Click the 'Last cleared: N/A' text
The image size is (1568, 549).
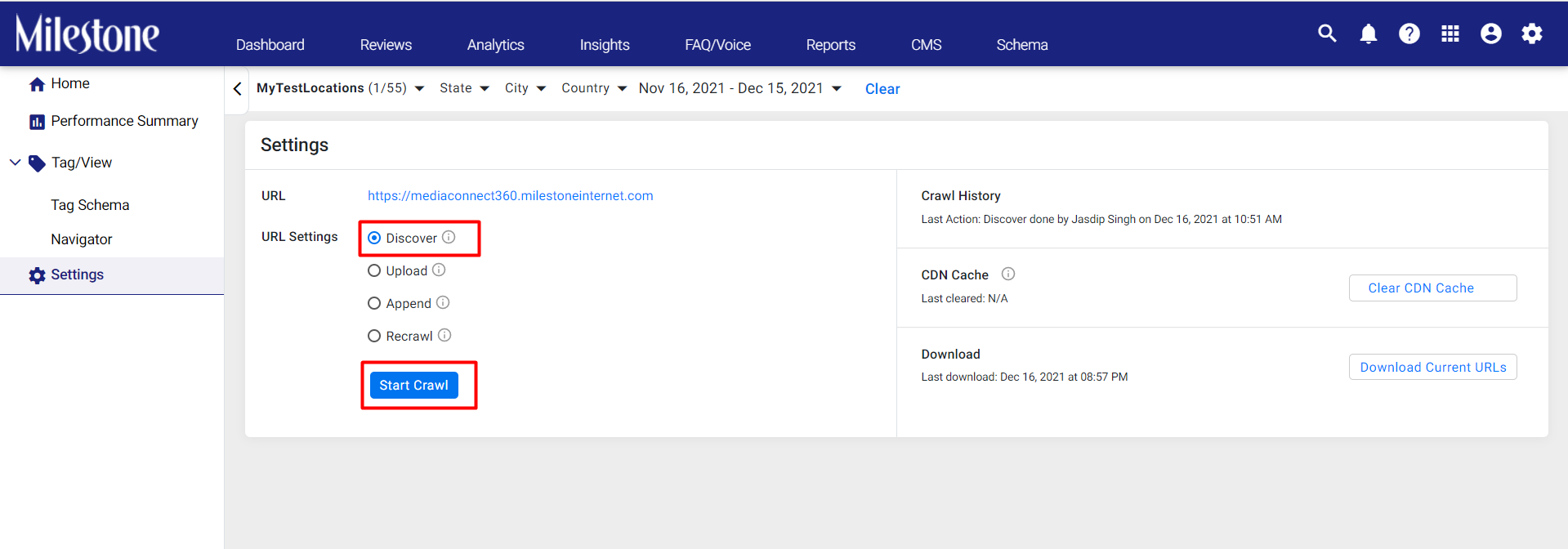[964, 298]
